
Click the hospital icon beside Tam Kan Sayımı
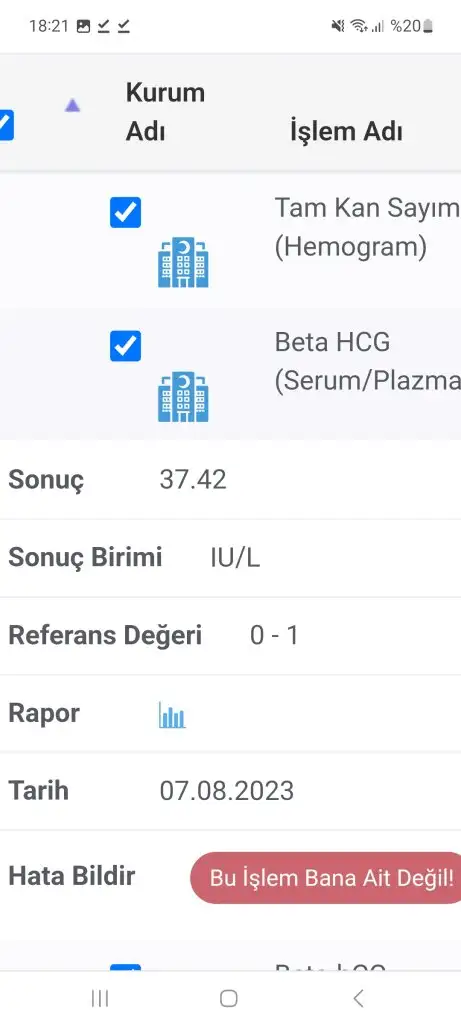click(x=183, y=263)
